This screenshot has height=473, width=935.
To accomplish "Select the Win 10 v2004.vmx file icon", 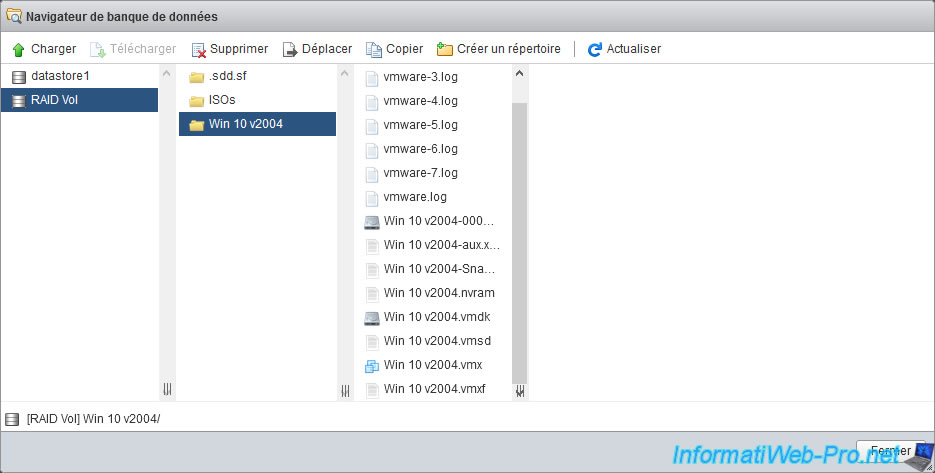I will [372, 365].
